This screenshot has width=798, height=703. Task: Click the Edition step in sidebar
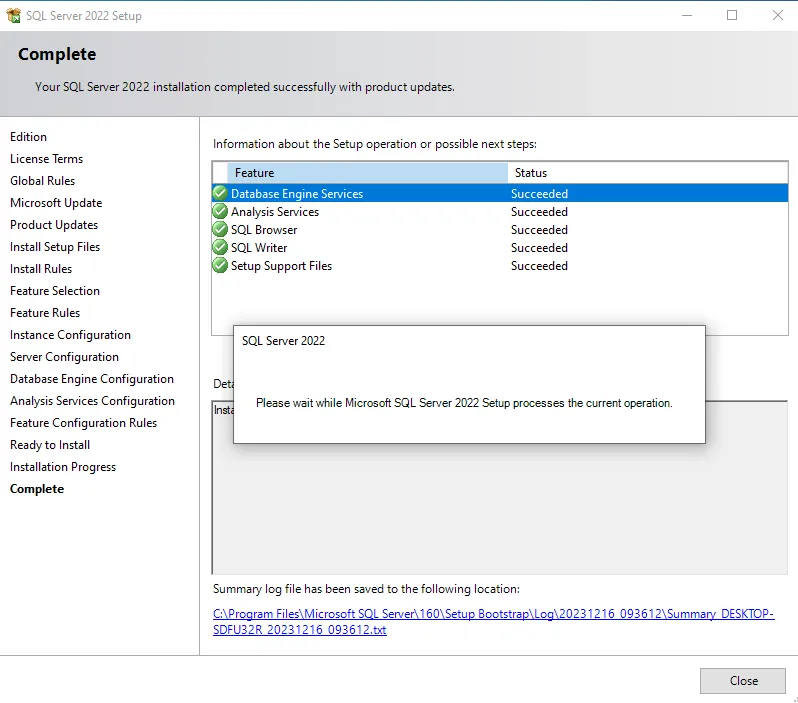(x=28, y=137)
